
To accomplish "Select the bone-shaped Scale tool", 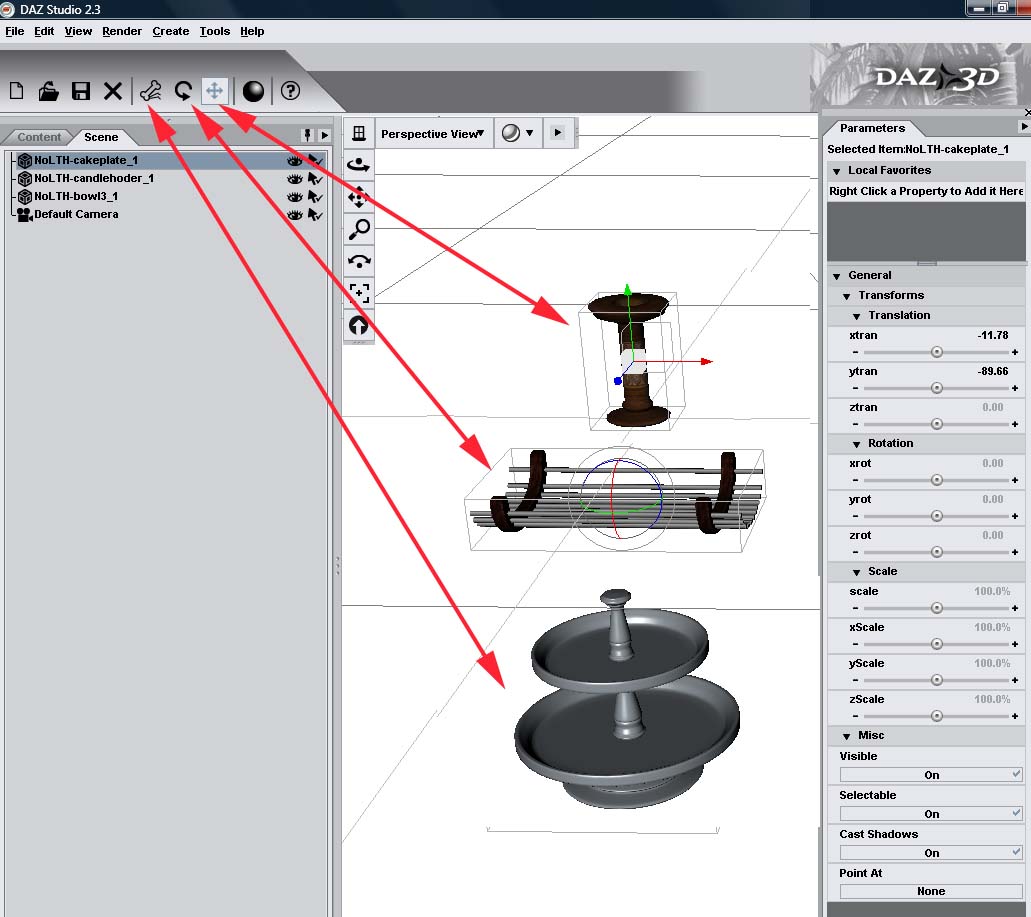I will coord(151,91).
